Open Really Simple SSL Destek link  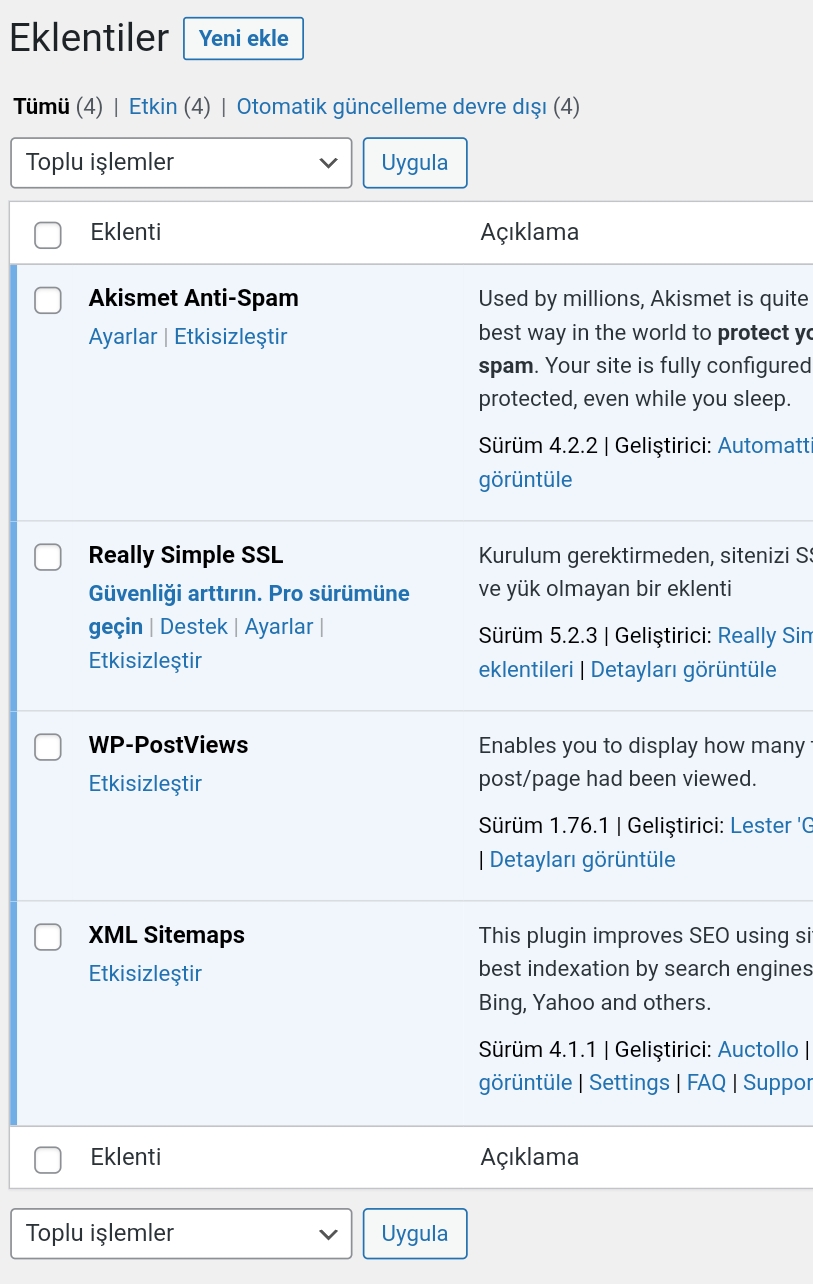194,627
